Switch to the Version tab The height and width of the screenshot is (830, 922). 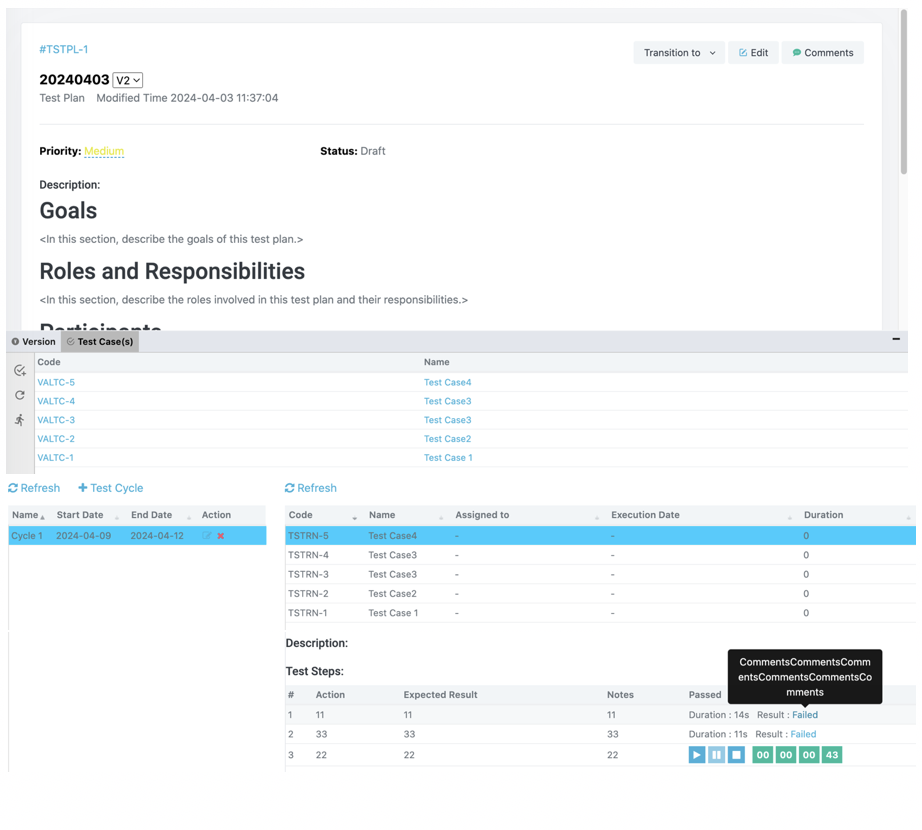point(34,342)
